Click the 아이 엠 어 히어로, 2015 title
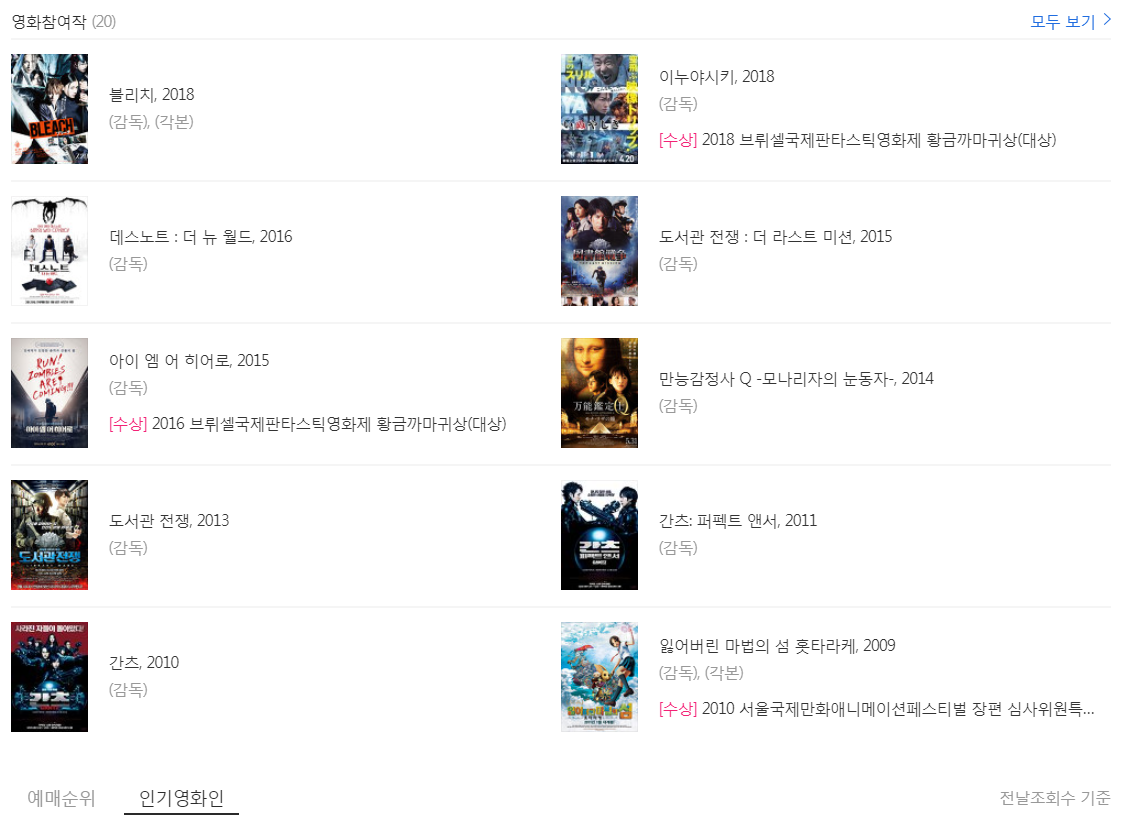 coord(189,360)
